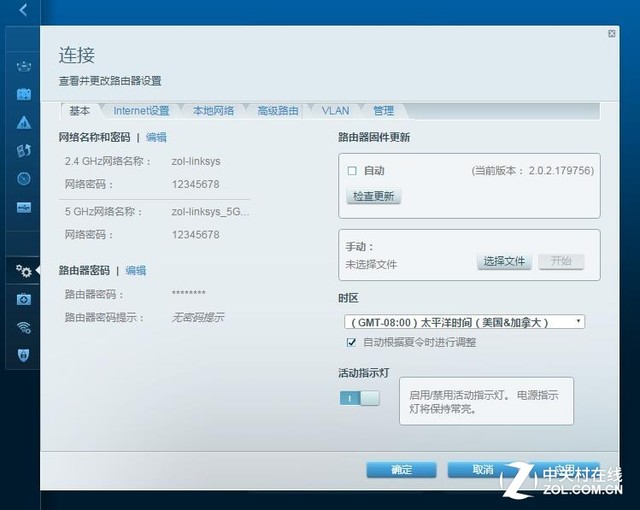Open the speed test gauge icon

click(24, 179)
